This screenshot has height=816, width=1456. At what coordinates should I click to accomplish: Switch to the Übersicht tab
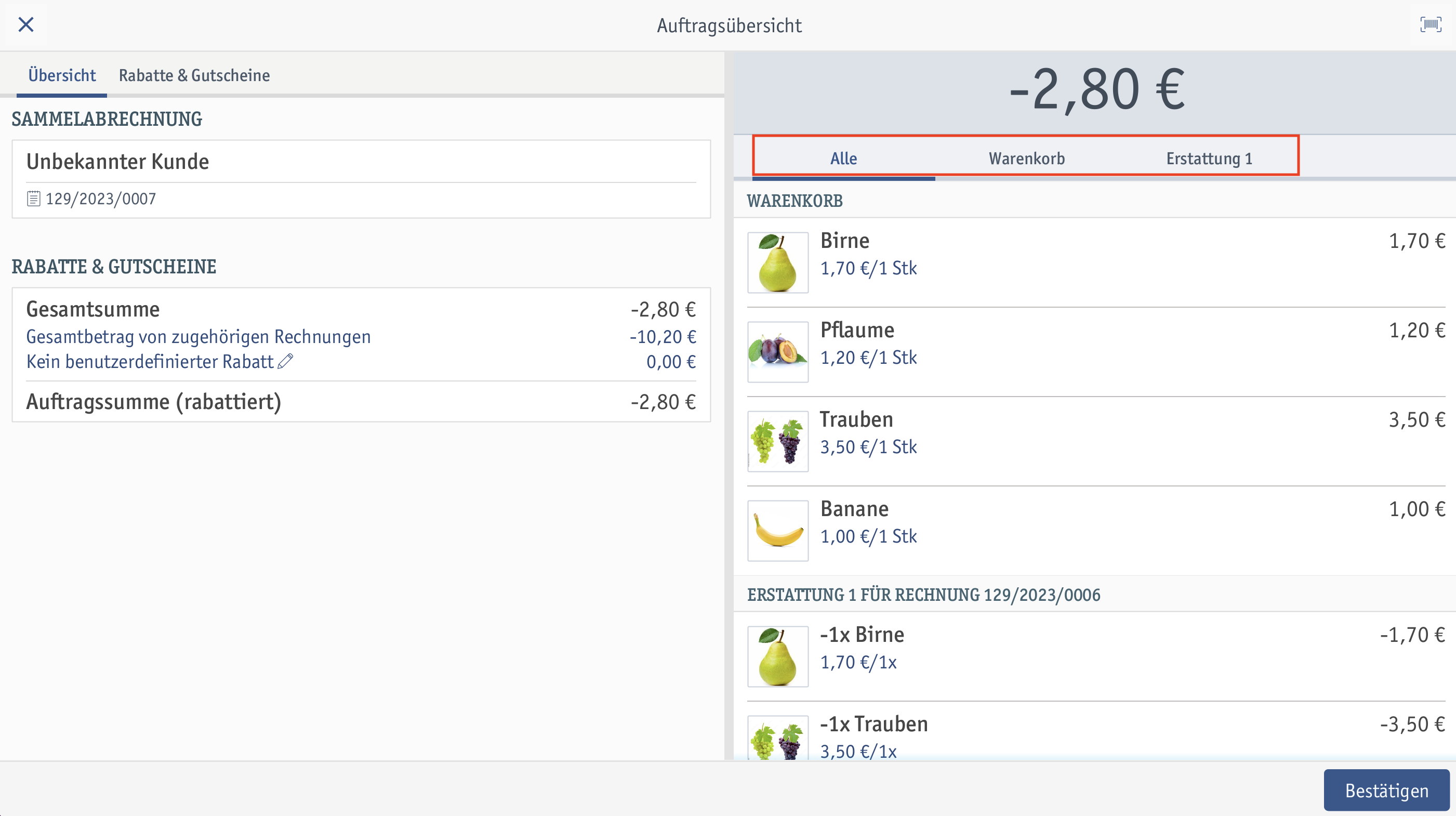(62, 75)
